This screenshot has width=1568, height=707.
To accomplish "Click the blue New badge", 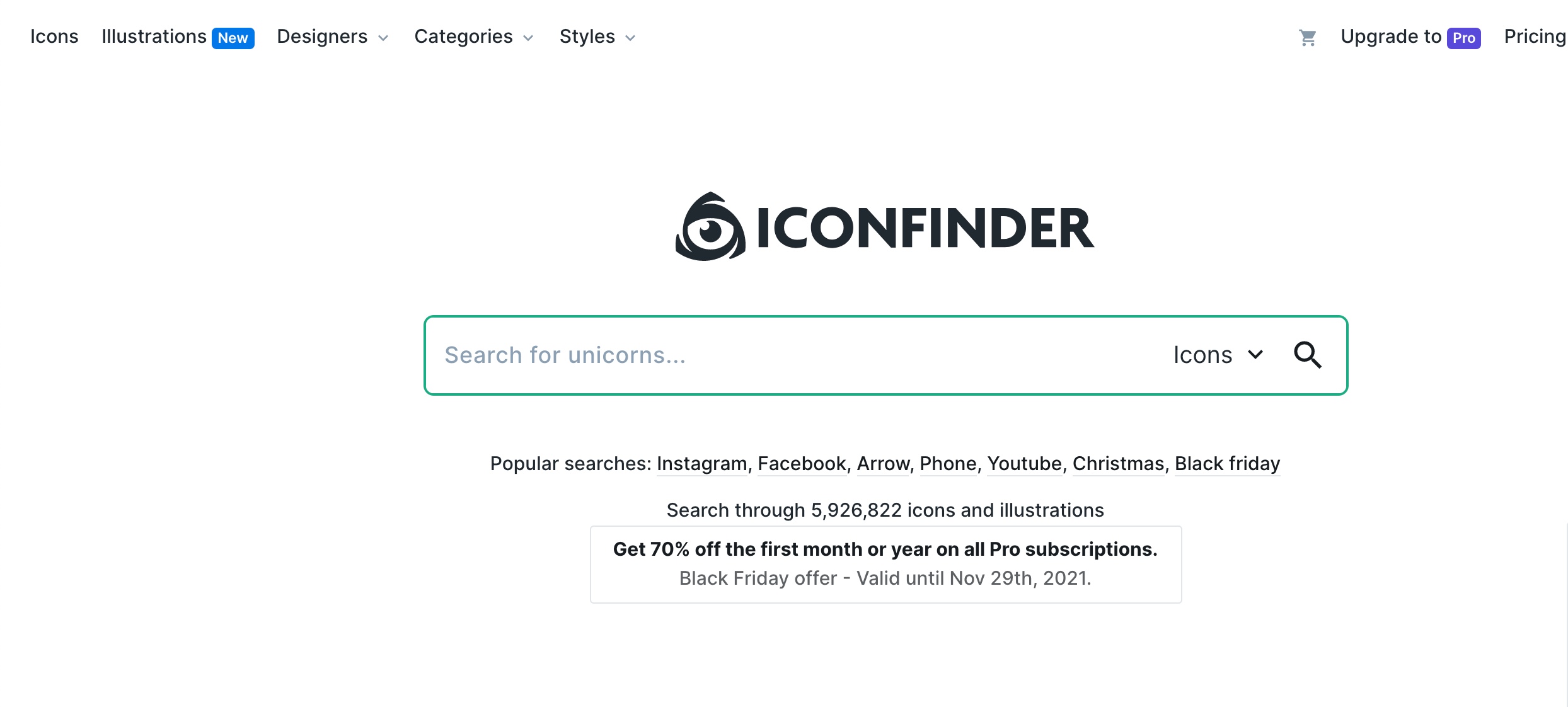I will (x=233, y=38).
